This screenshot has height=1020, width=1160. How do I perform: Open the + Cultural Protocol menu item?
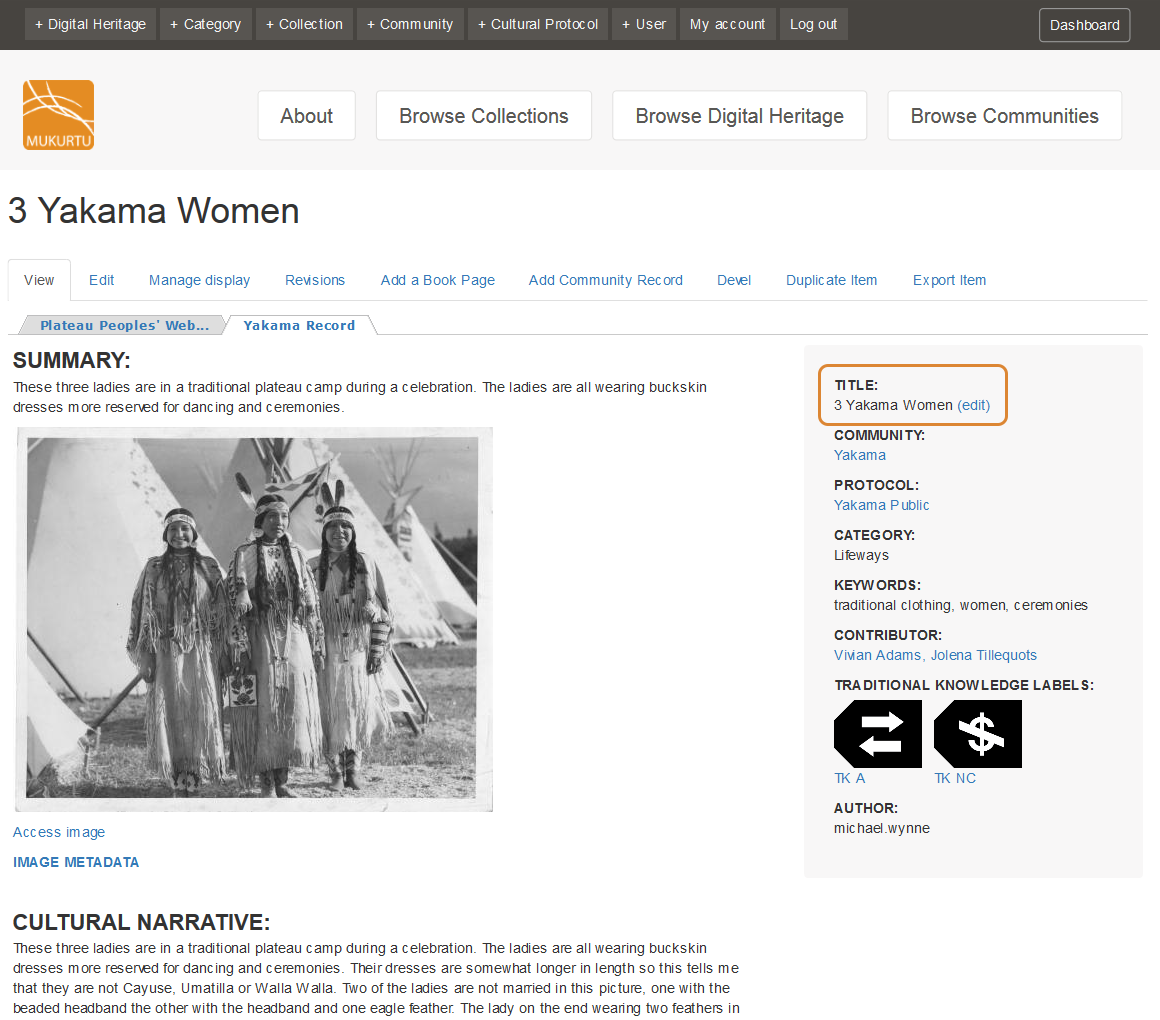[538, 24]
